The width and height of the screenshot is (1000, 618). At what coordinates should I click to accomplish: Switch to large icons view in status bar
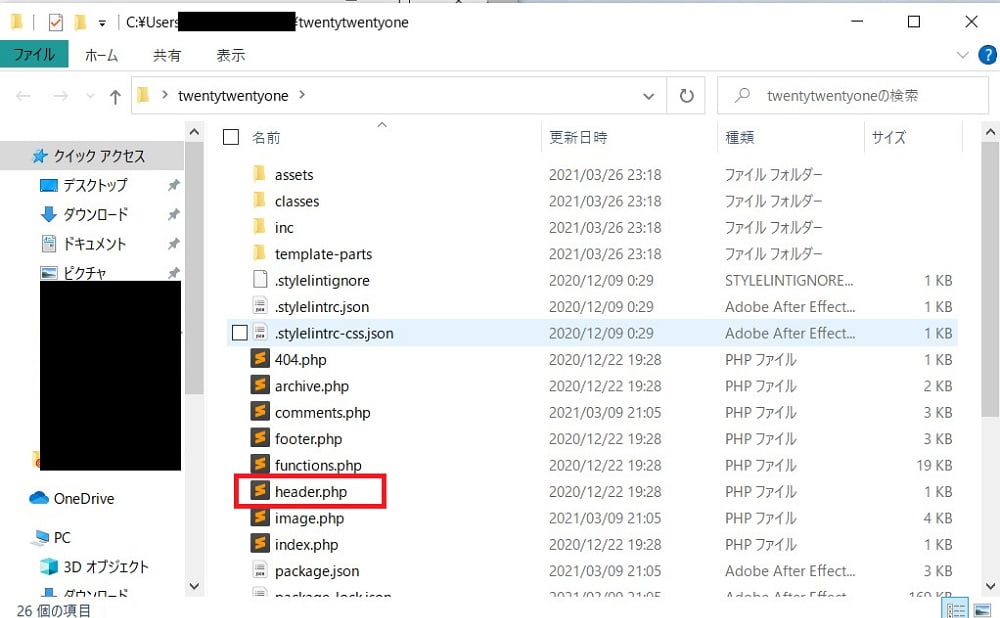tap(982, 608)
